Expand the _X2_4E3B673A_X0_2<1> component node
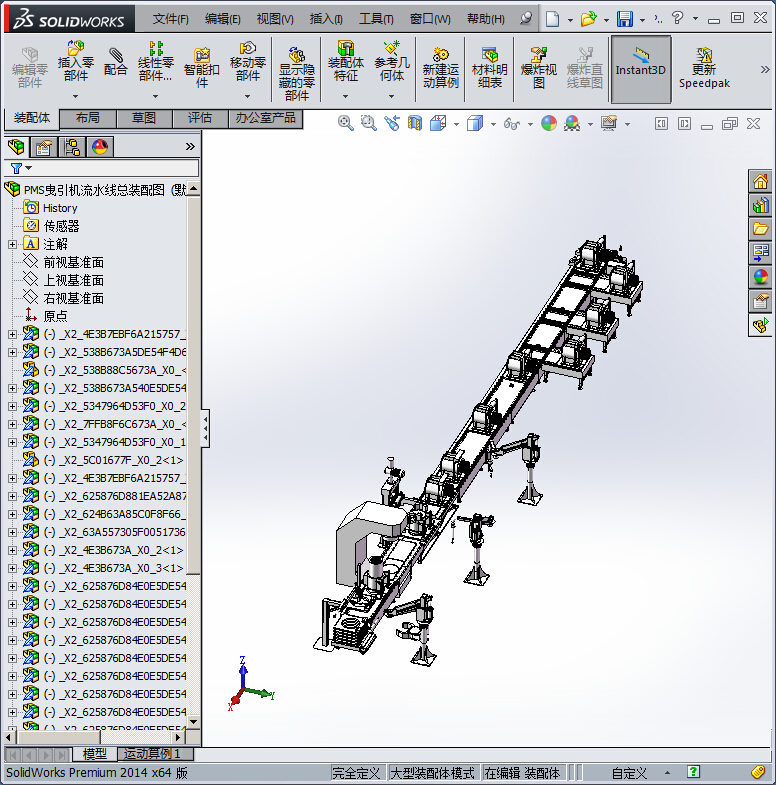 (13, 550)
